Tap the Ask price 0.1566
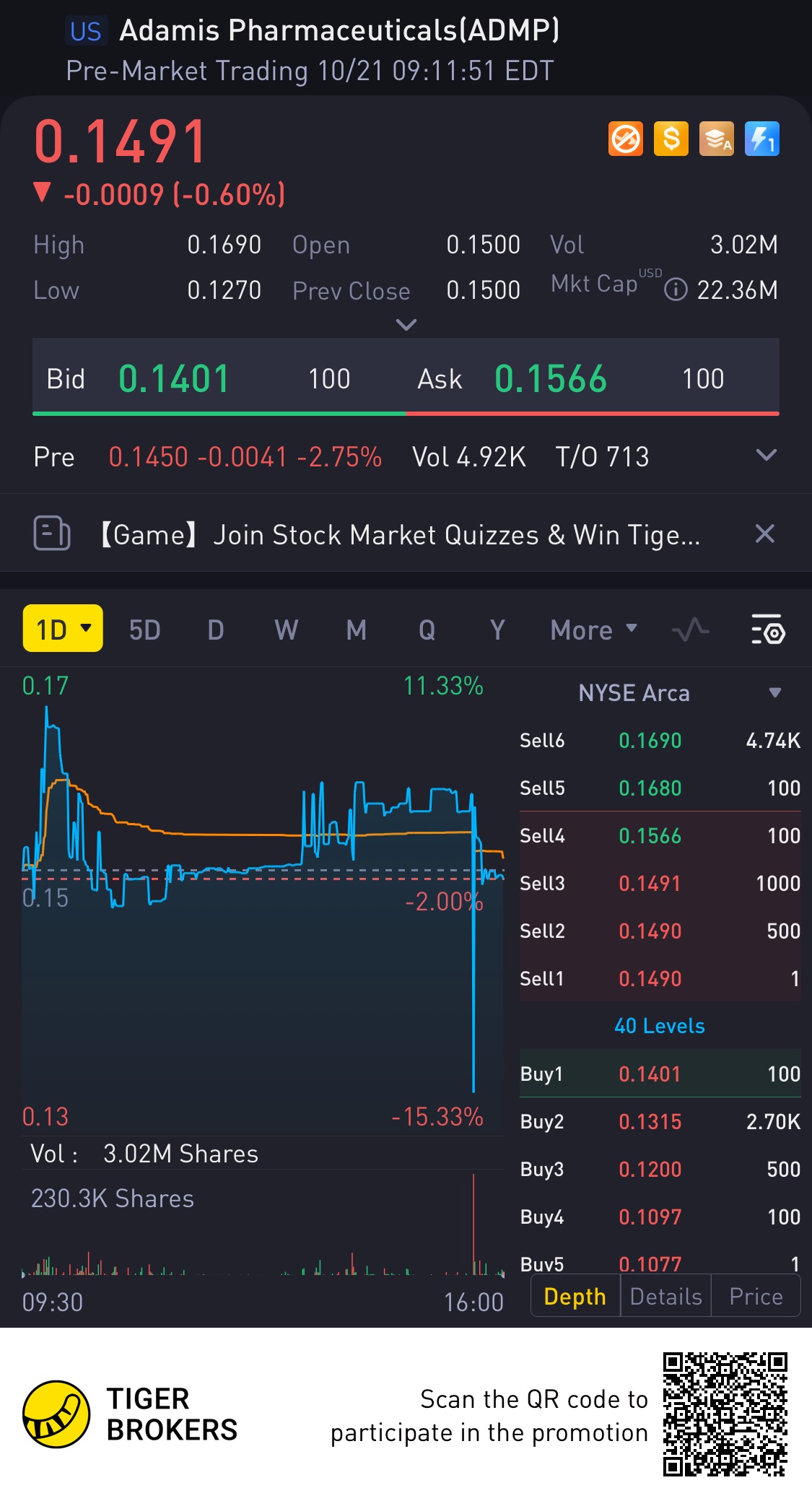Screen dimensions: 812x1501 tap(551, 378)
